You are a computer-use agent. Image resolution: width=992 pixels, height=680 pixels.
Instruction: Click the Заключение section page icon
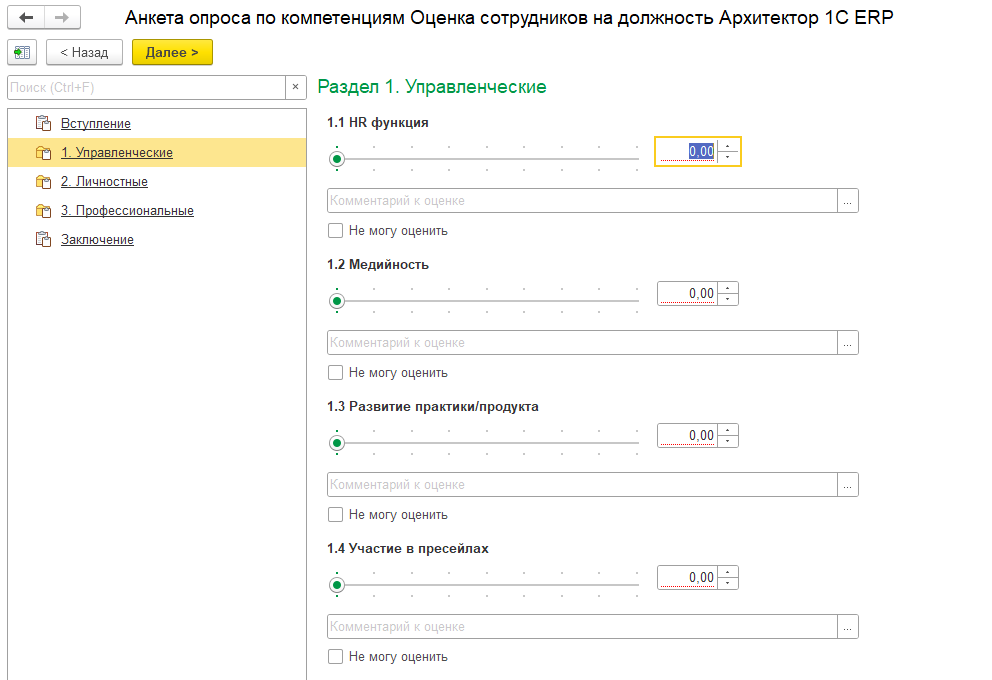42,240
